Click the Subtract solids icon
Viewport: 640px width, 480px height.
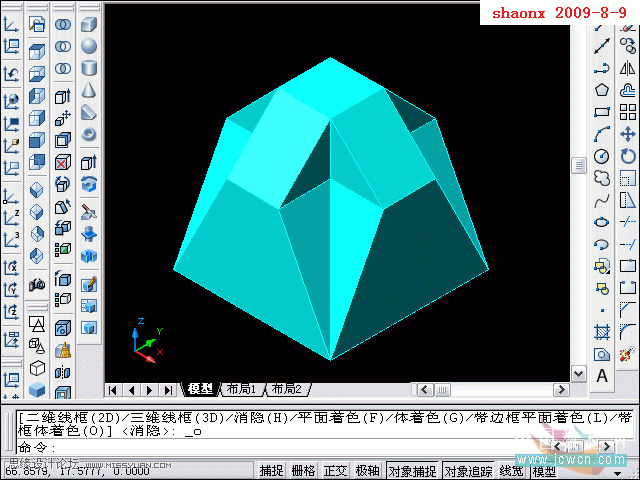pyautogui.click(x=62, y=46)
